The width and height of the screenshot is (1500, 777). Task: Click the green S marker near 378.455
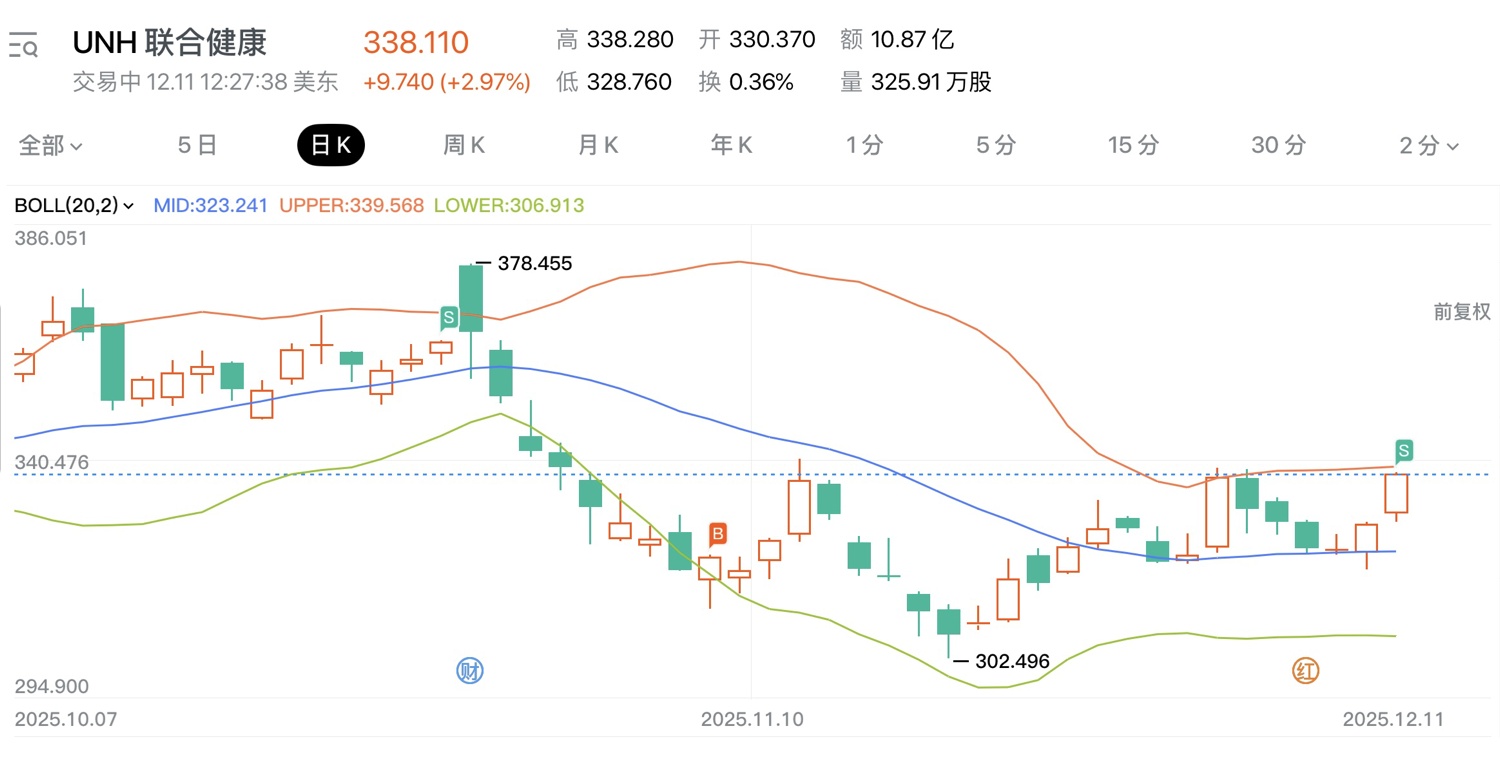click(449, 319)
